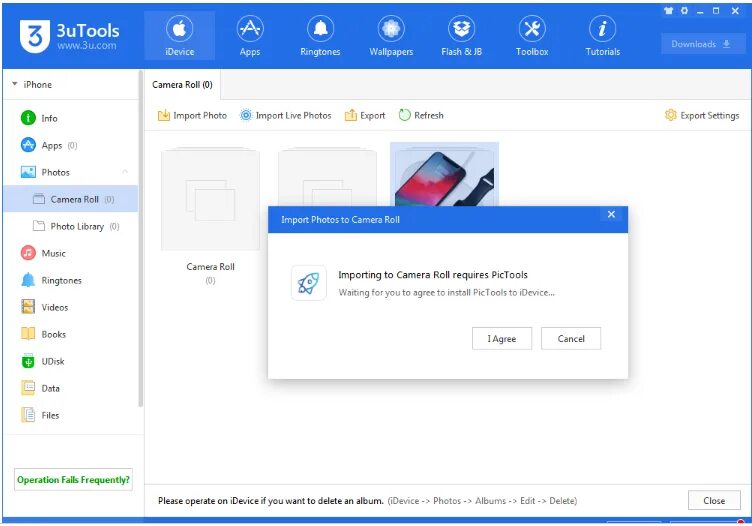This screenshot has width=752, height=526.
Task: Click Operation Fails Frequently link
Action: tap(73, 479)
